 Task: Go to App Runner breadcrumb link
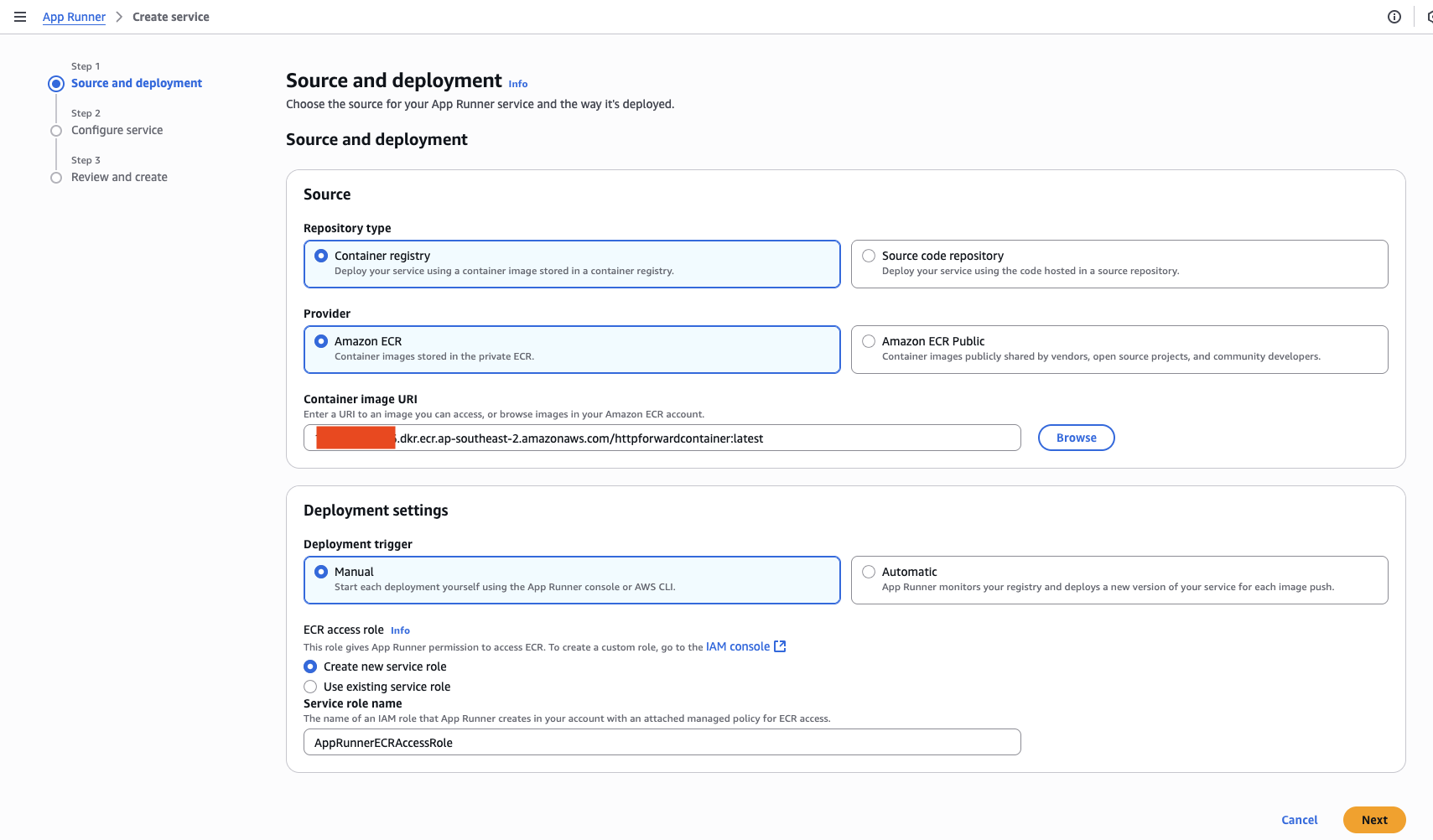coord(74,17)
